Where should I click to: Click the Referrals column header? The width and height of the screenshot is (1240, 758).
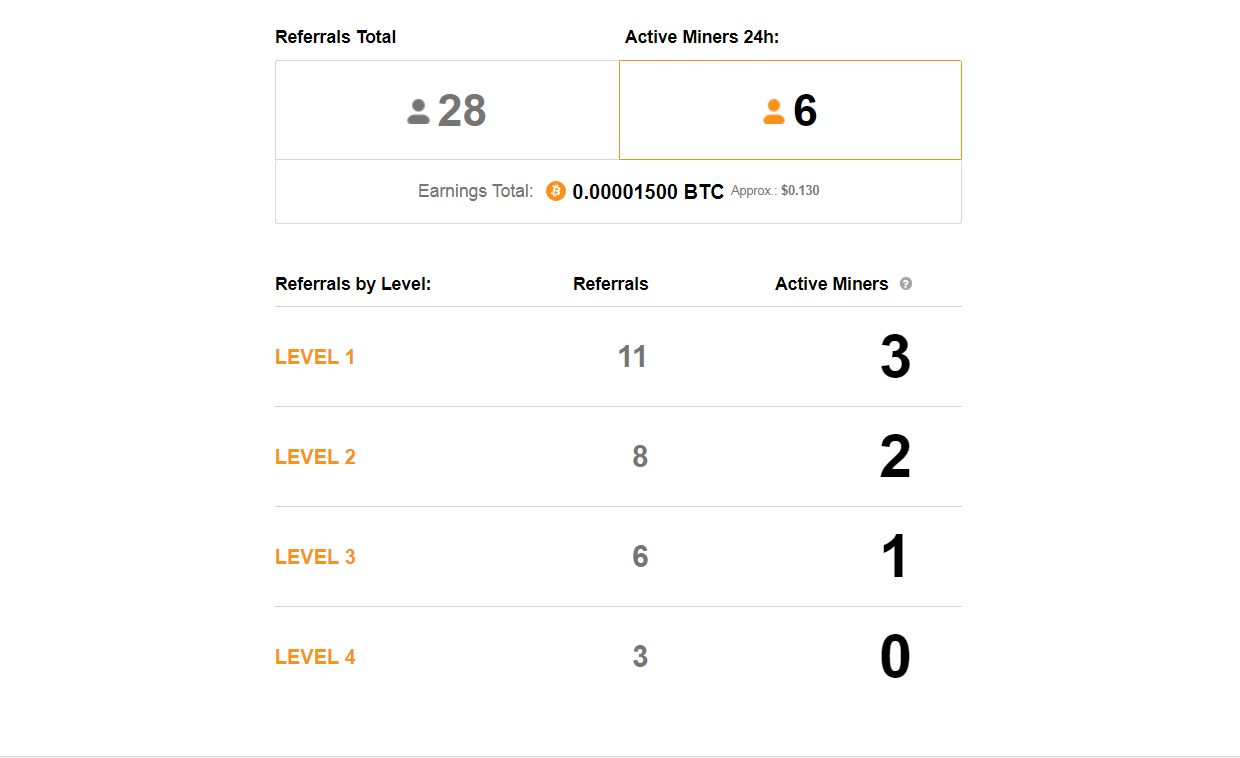coord(611,284)
